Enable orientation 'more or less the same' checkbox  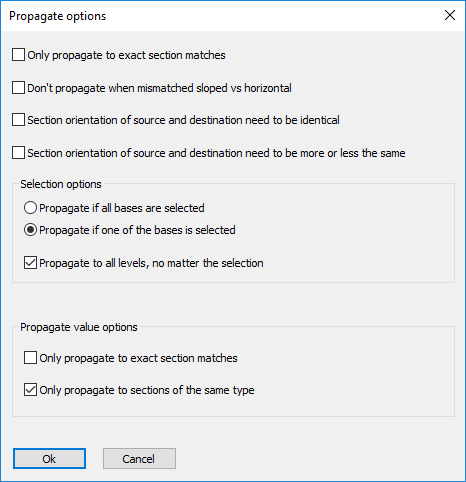pyautogui.click(x=18, y=153)
